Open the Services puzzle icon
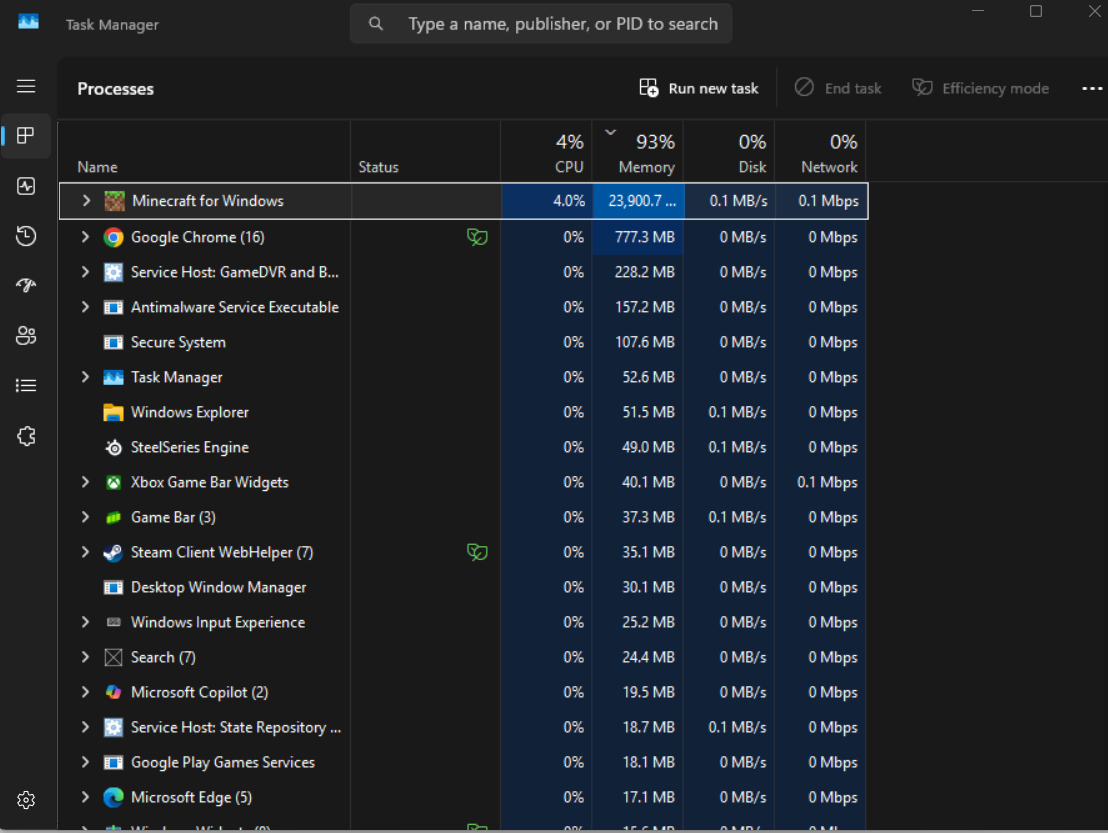1108x833 pixels. coord(26,436)
